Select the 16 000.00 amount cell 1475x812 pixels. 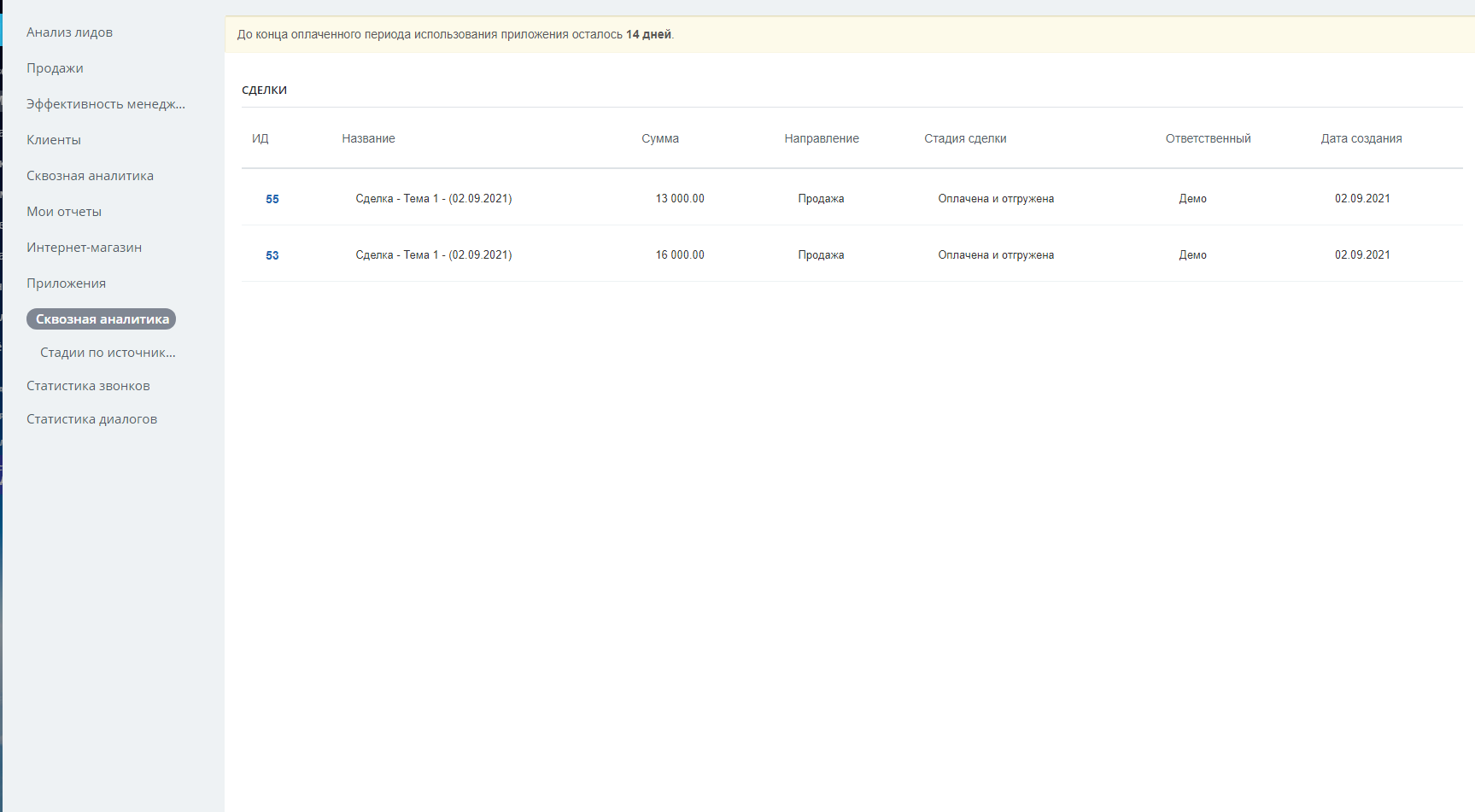[680, 255]
